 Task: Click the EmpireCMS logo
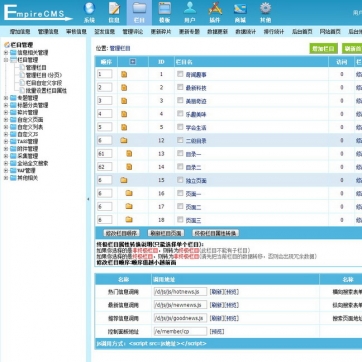(x=37, y=13)
